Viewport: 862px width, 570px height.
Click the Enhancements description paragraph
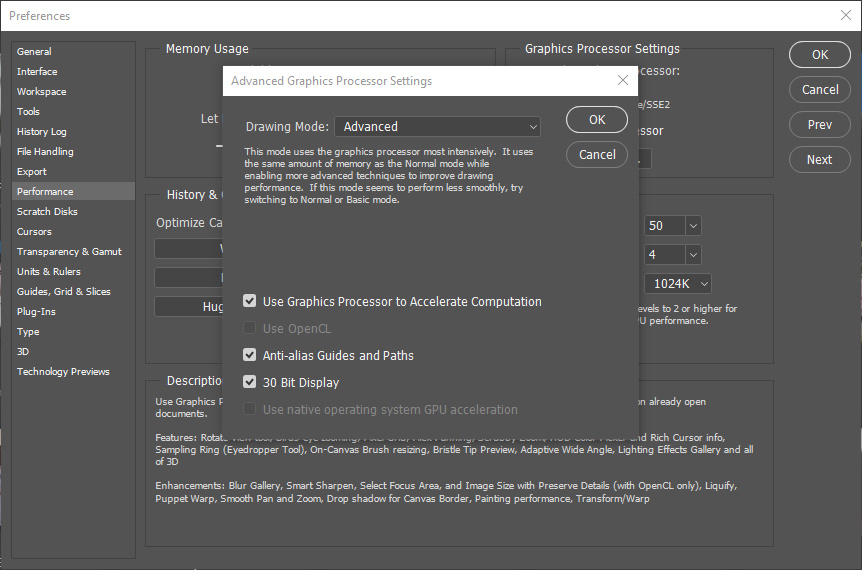(446, 492)
